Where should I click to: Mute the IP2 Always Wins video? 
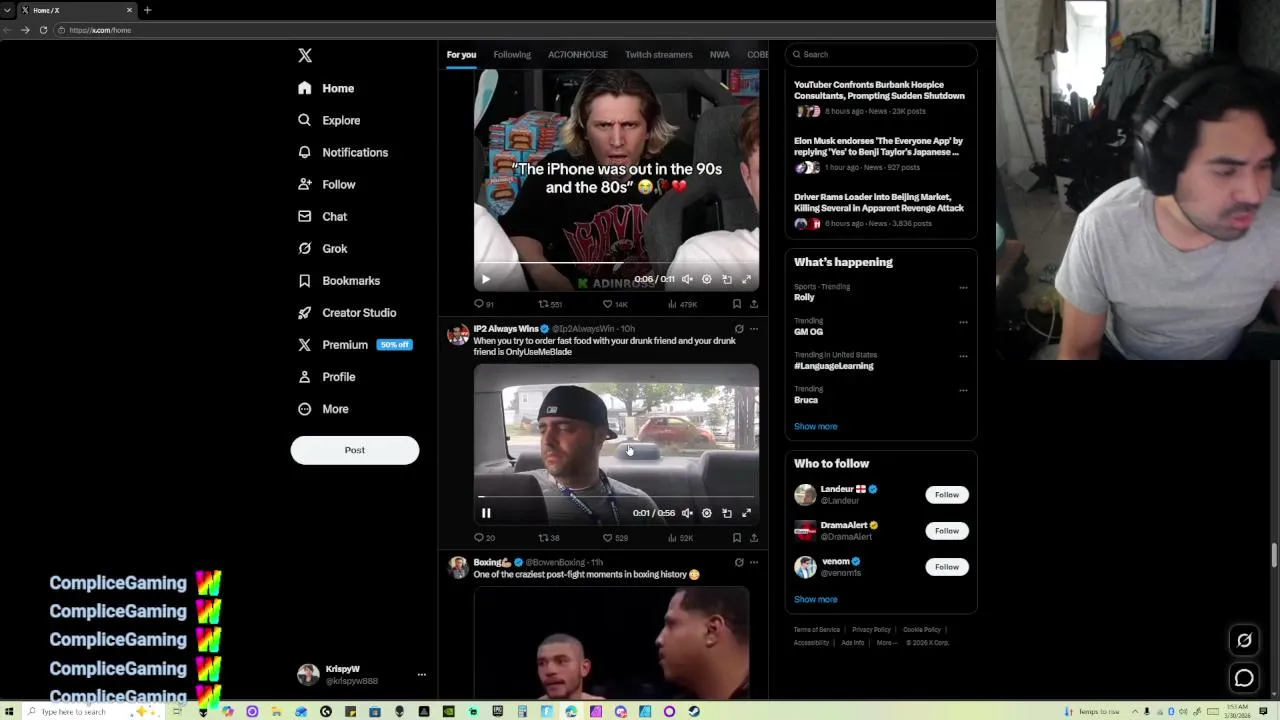pyautogui.click(x=687, y=513)
